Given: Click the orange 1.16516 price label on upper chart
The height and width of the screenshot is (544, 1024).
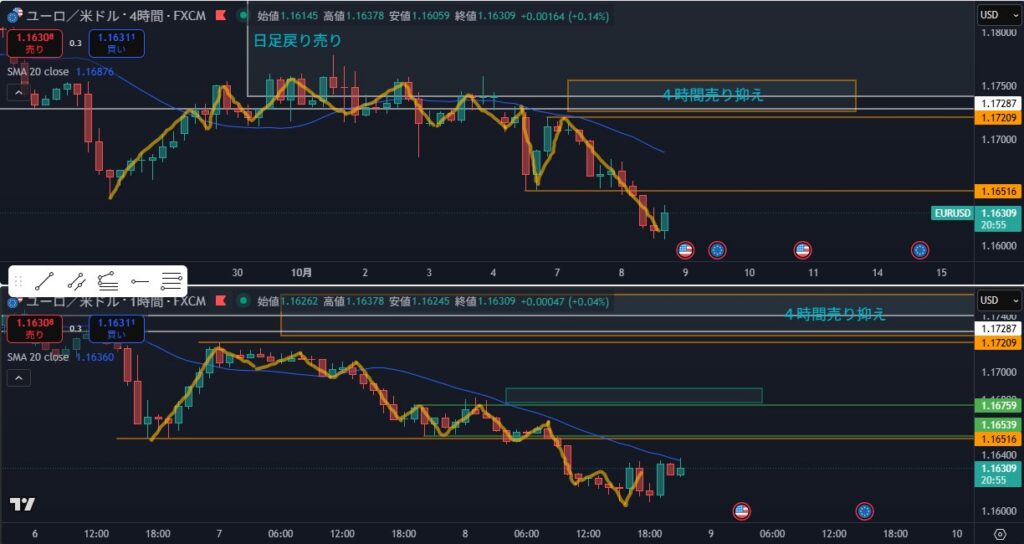Looking at the screenshot, I should [x=997, y=191].
